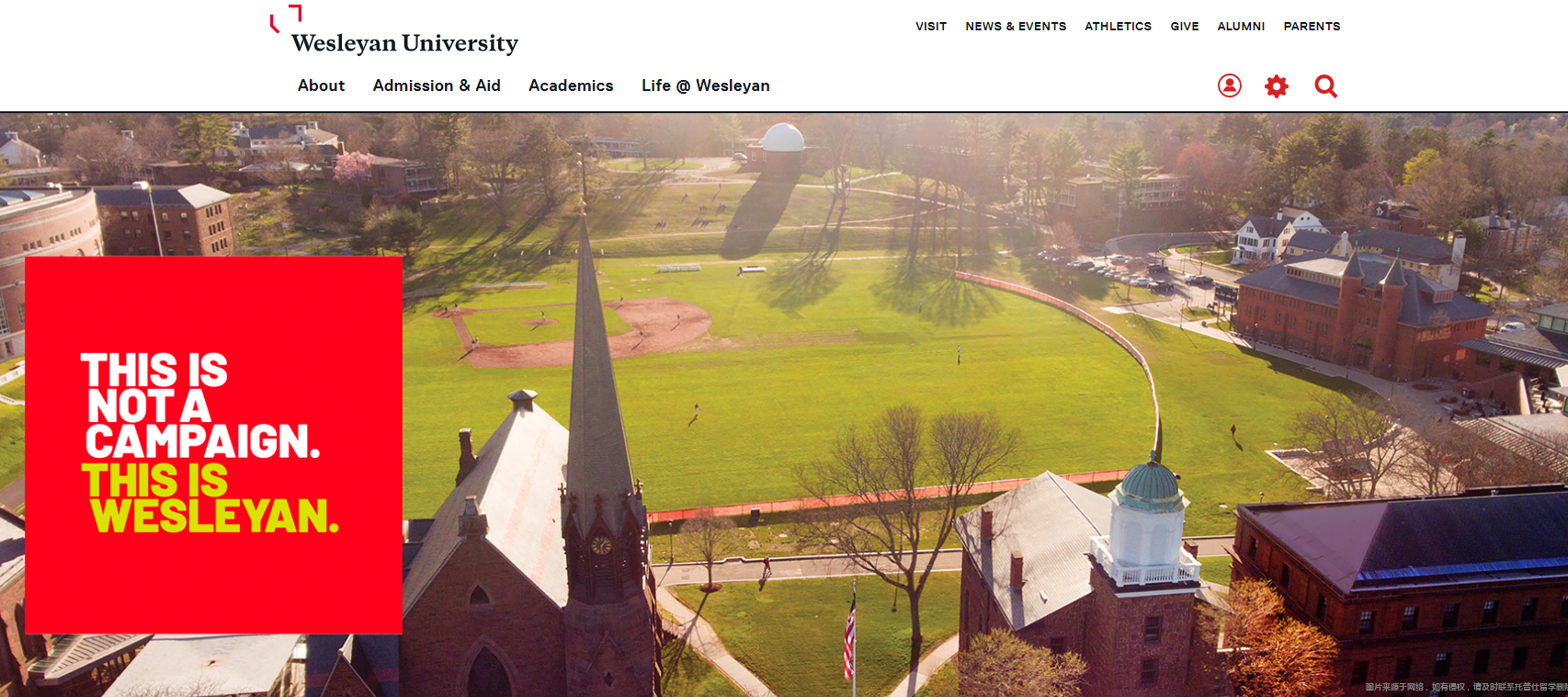Go to the Visit link
Image resolution: width=1568 pixels, height=697 pixels.
(x=931, y=27)
